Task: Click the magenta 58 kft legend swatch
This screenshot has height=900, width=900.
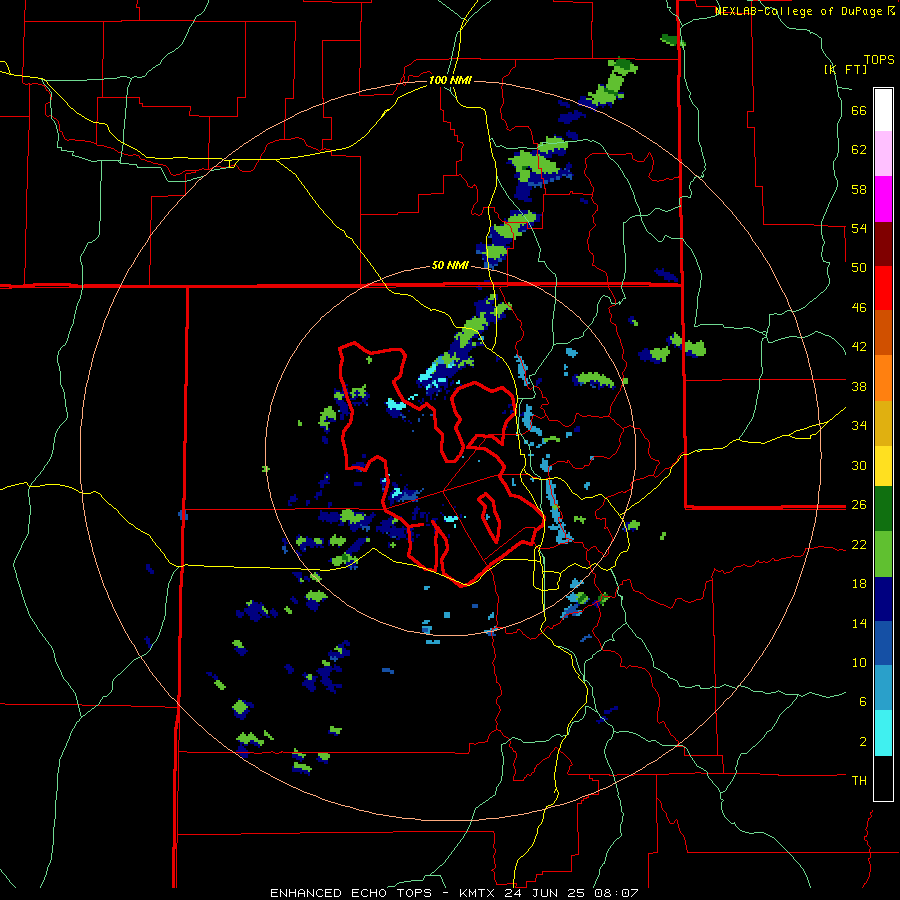Action: [883, 199]
